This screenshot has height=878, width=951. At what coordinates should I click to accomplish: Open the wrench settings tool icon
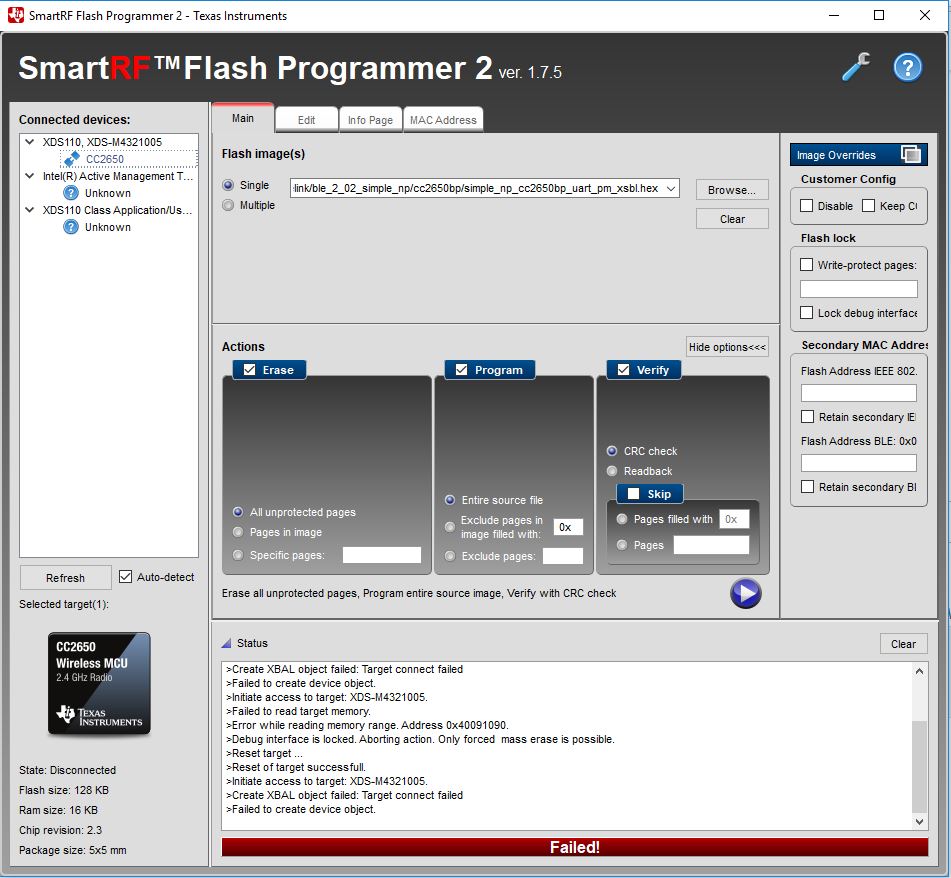[856, 67]
